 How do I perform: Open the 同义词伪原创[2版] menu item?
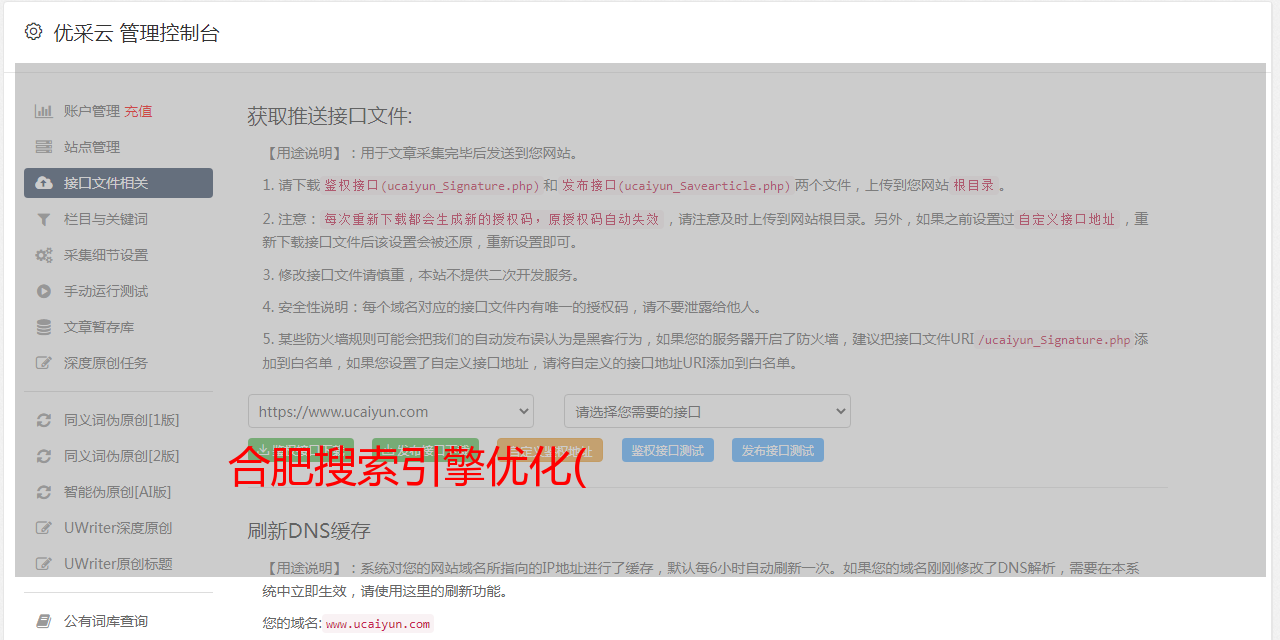tap(121, 456)
